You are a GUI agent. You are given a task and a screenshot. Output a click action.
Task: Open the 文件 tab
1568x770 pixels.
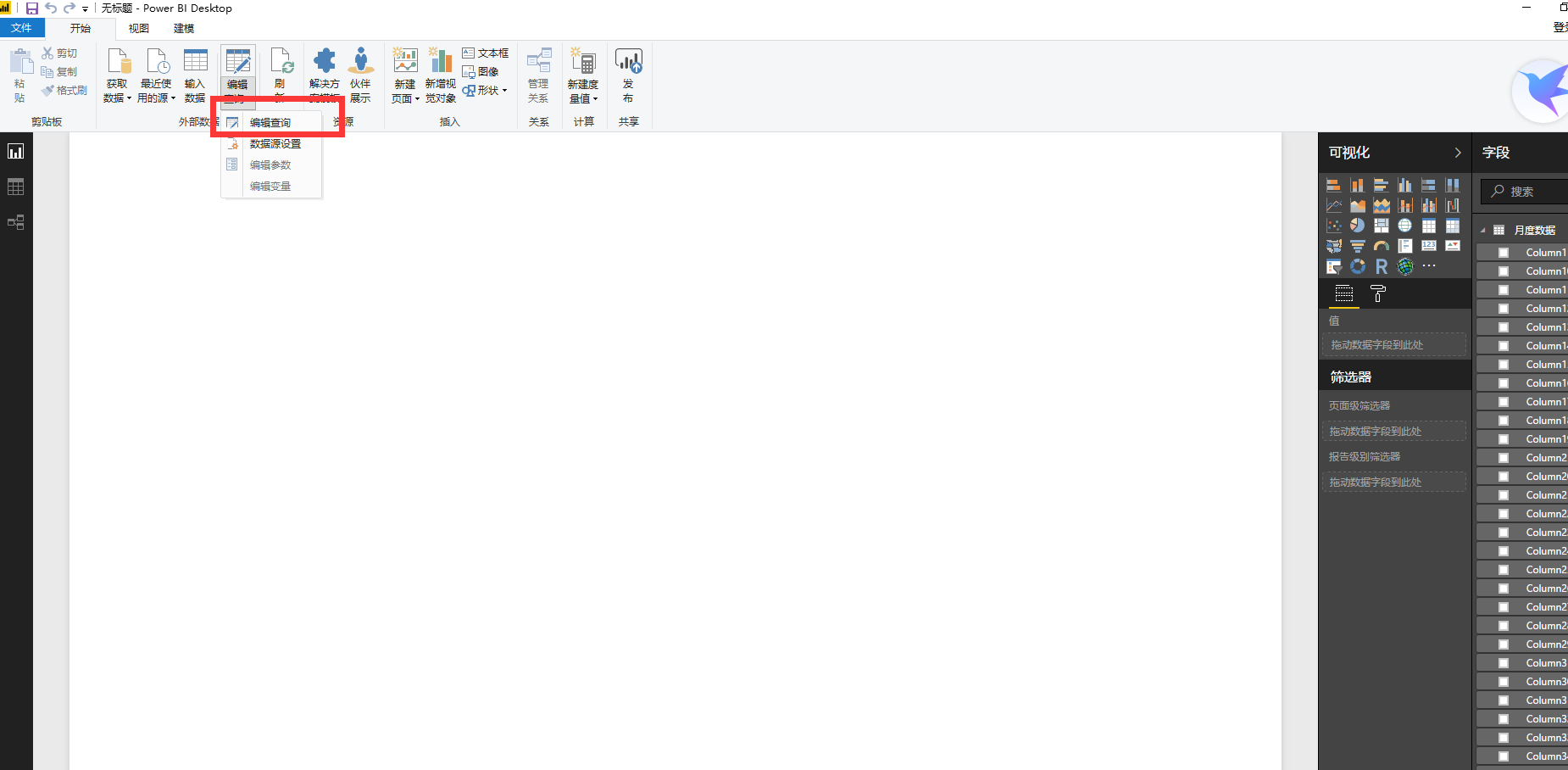(22, 28)
